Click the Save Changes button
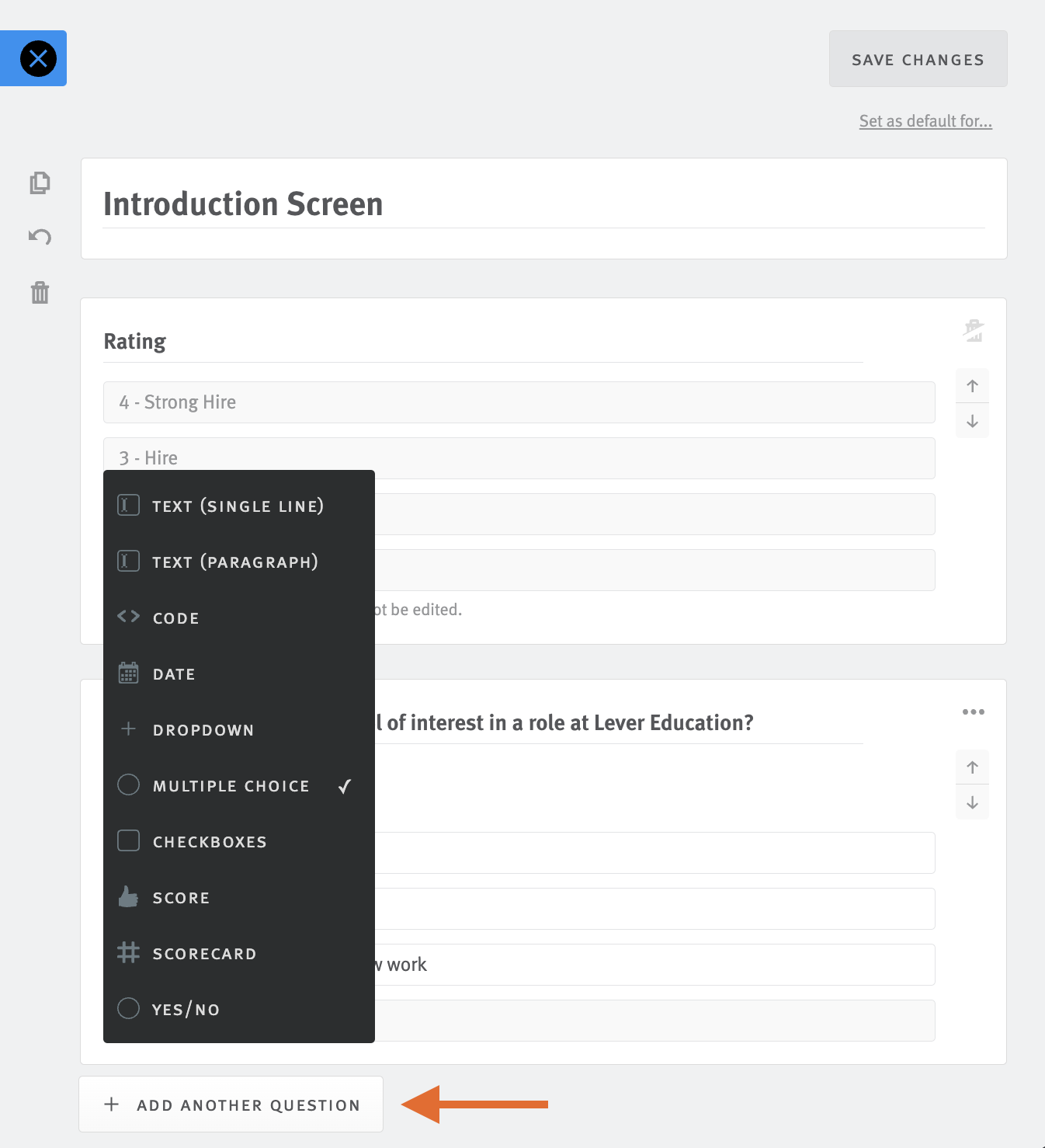1045x1148 pixels. pyautogui.click(x=918, y=58)
